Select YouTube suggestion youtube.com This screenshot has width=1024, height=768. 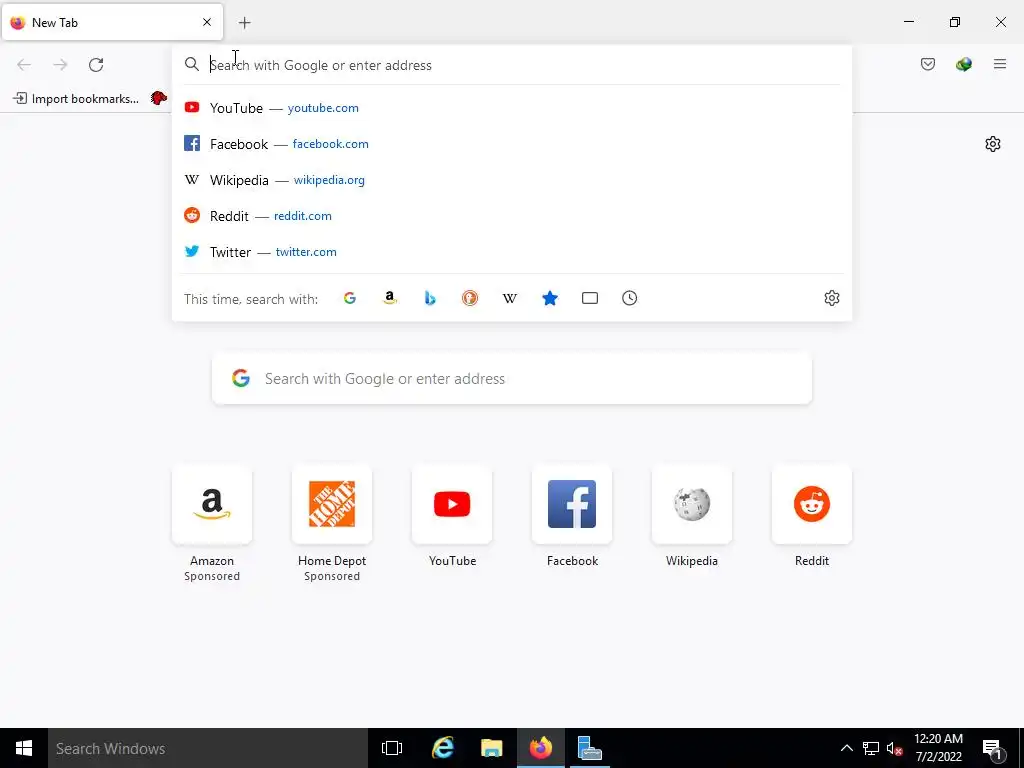pyautogui.click(x=511, y=108)
